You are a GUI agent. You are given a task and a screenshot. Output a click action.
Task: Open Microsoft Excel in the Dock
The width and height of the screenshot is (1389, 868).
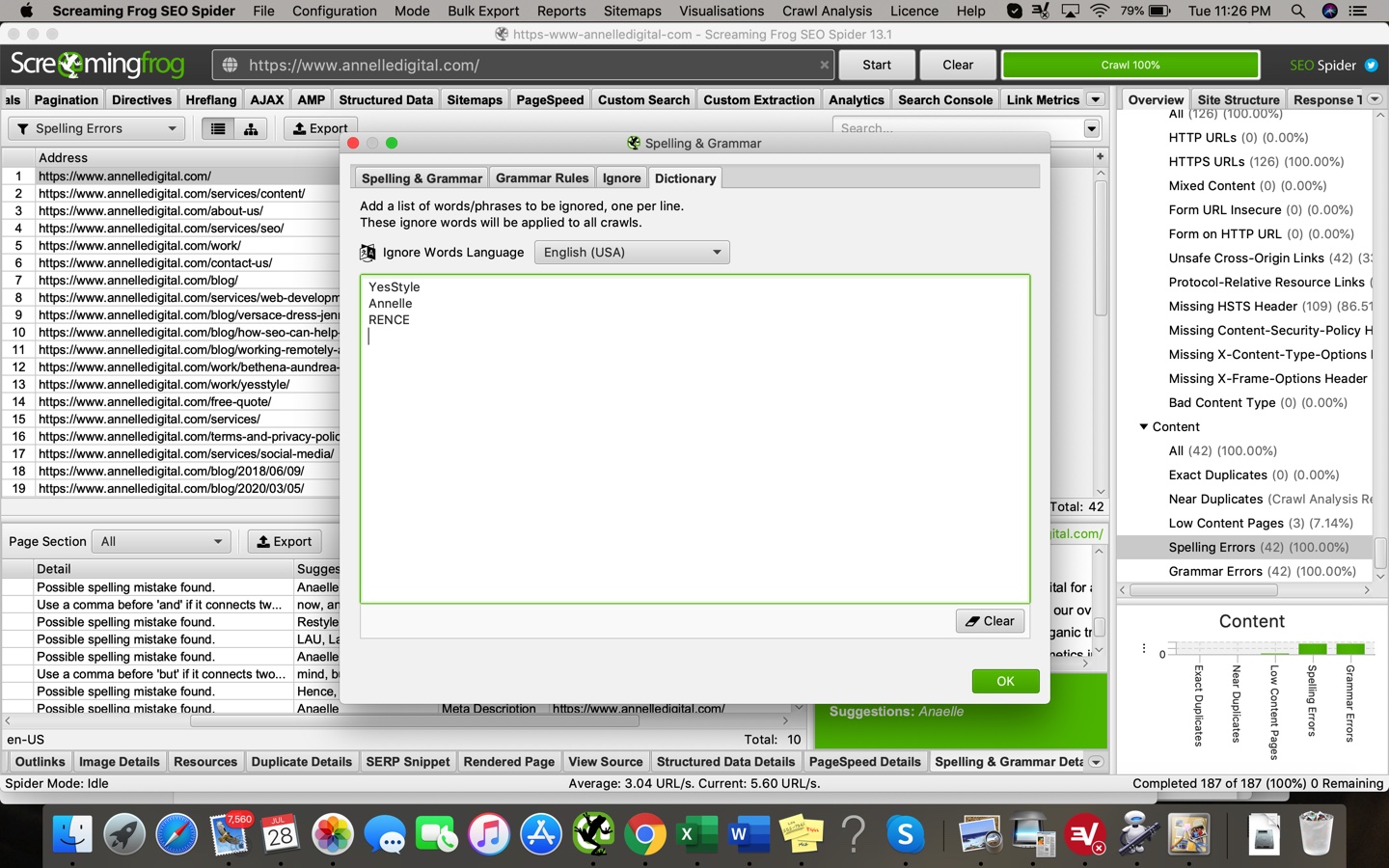697,834
